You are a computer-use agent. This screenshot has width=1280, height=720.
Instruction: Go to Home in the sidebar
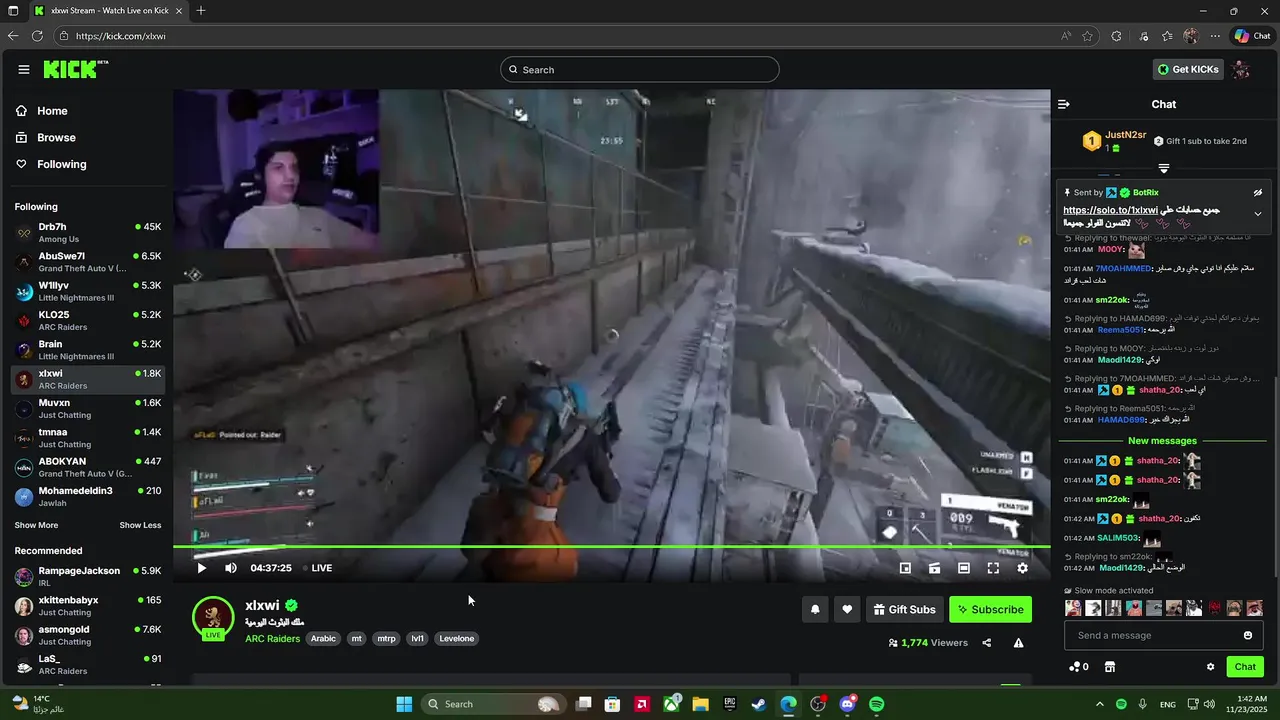coord(52,111)
